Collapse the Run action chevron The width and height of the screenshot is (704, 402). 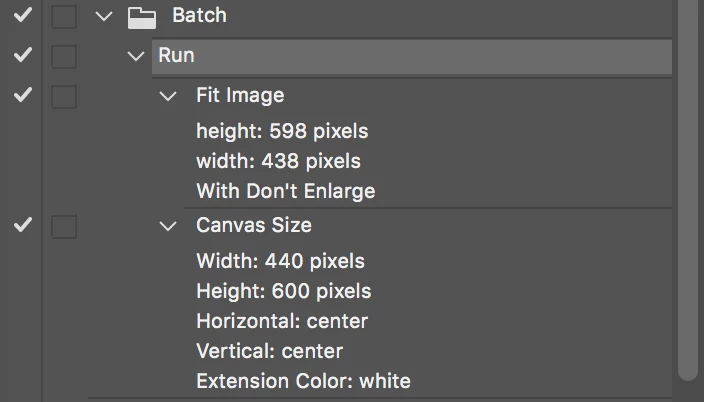point(136,56)
